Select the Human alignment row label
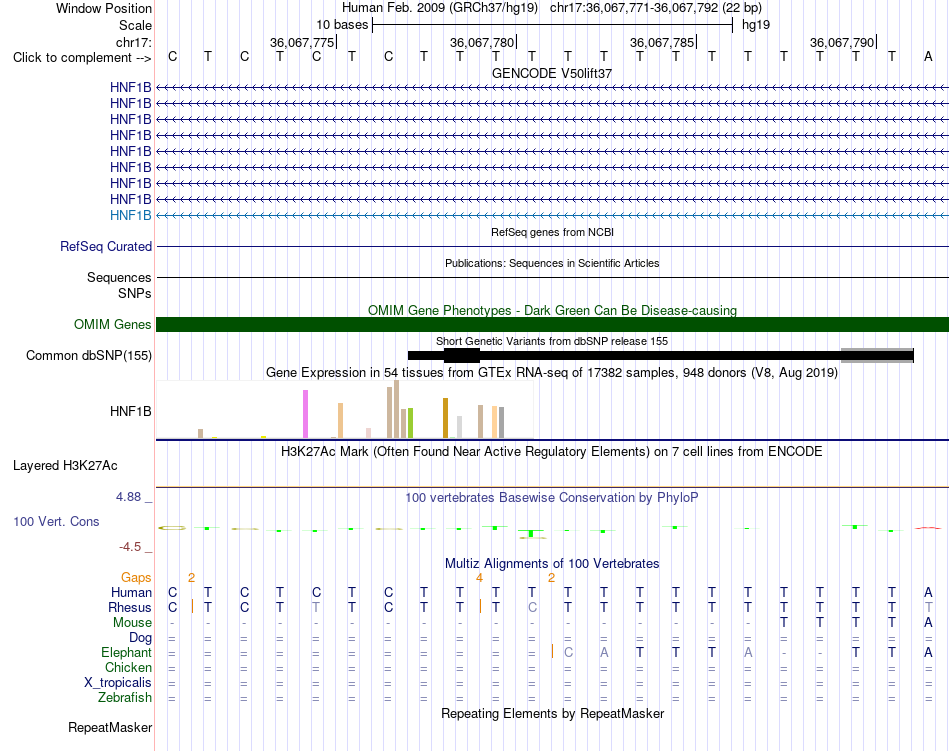This screenshot has height=751, width=950. (x=131, y=592)
